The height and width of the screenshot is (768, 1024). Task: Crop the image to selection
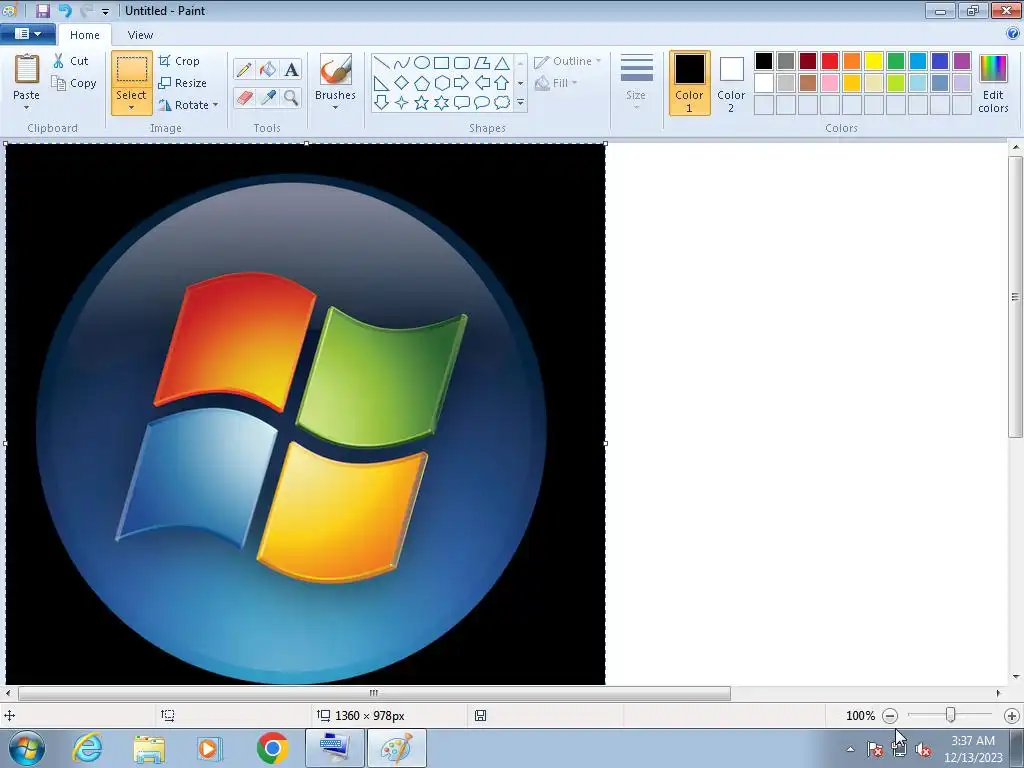[179, 61]
